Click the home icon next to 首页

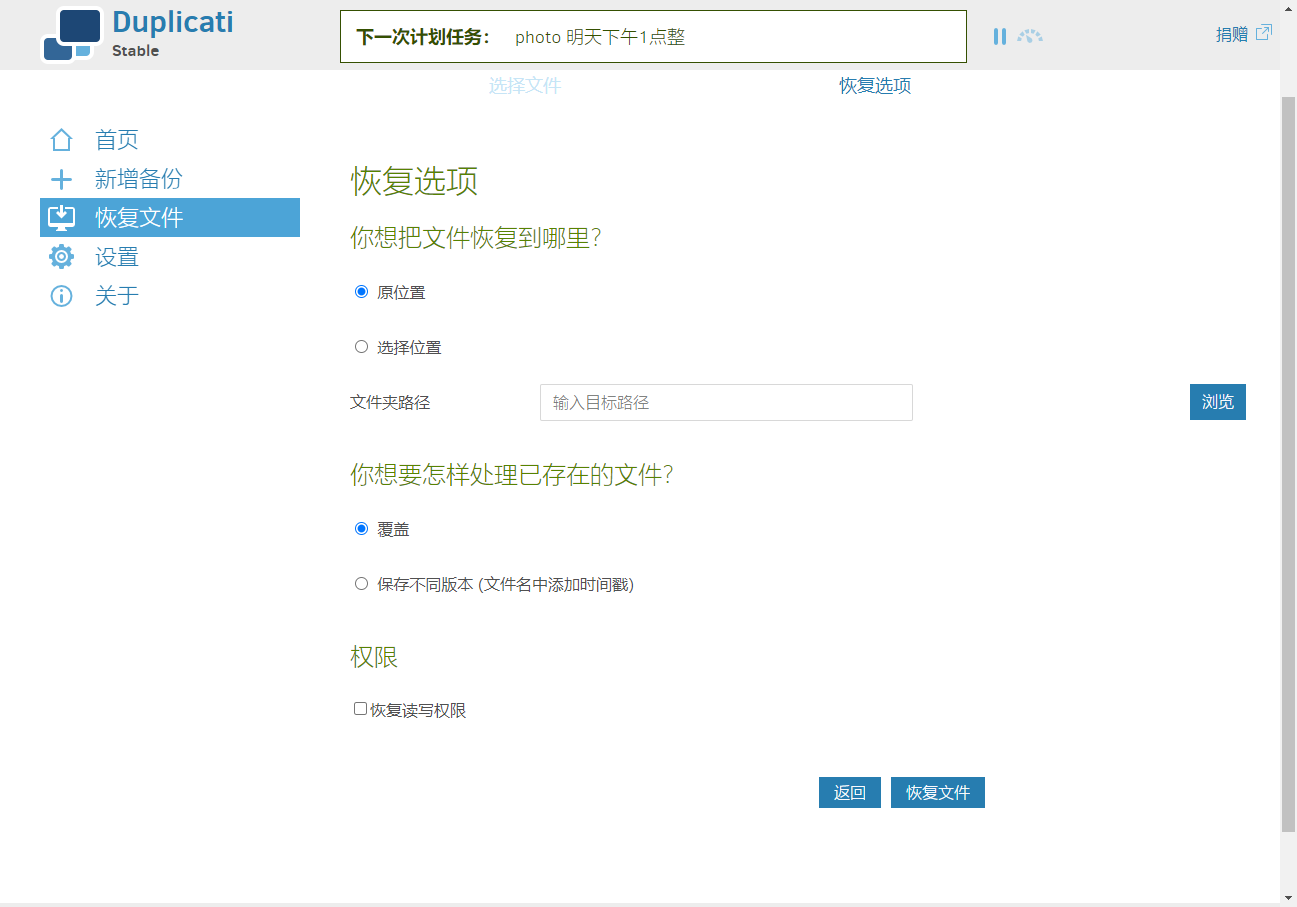[61, 140]
